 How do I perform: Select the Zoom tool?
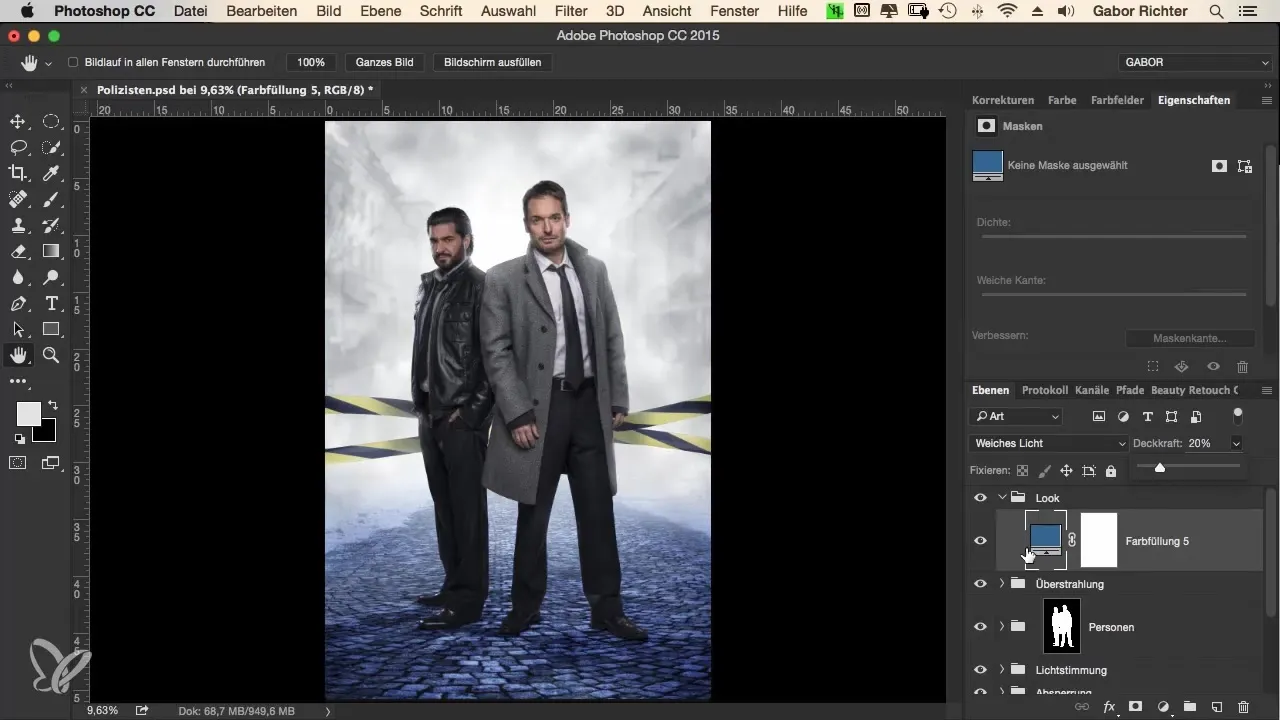click(x=51, y=355)
